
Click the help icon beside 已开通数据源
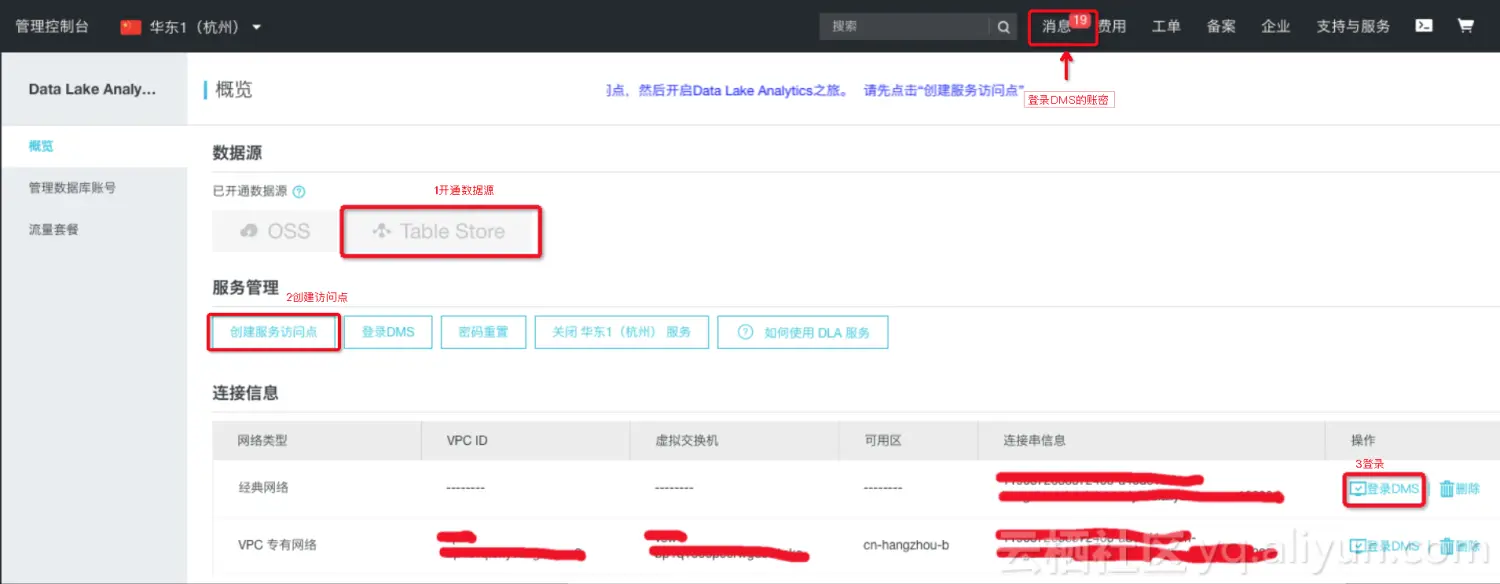[x=298, y=192]
